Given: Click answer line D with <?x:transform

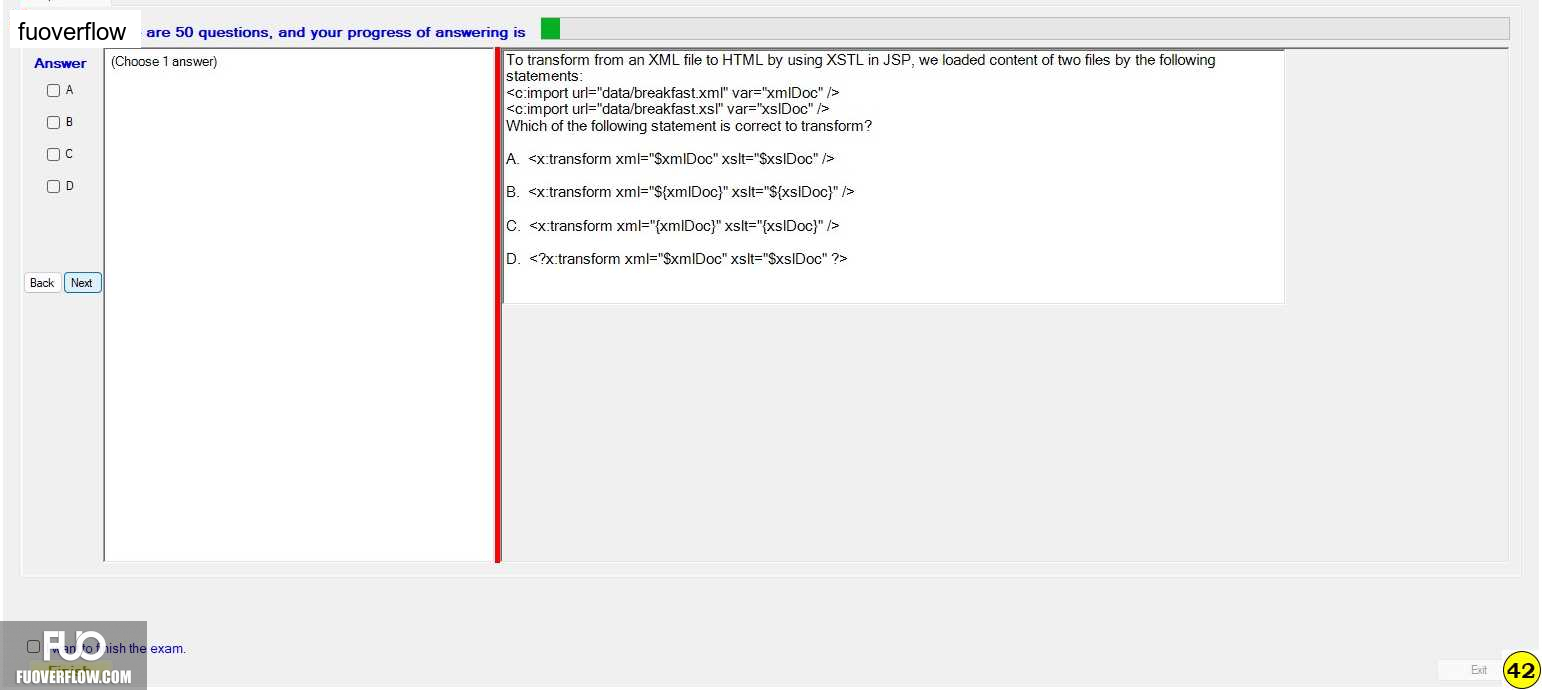Looking at the screenshot, I should [677, 259].
